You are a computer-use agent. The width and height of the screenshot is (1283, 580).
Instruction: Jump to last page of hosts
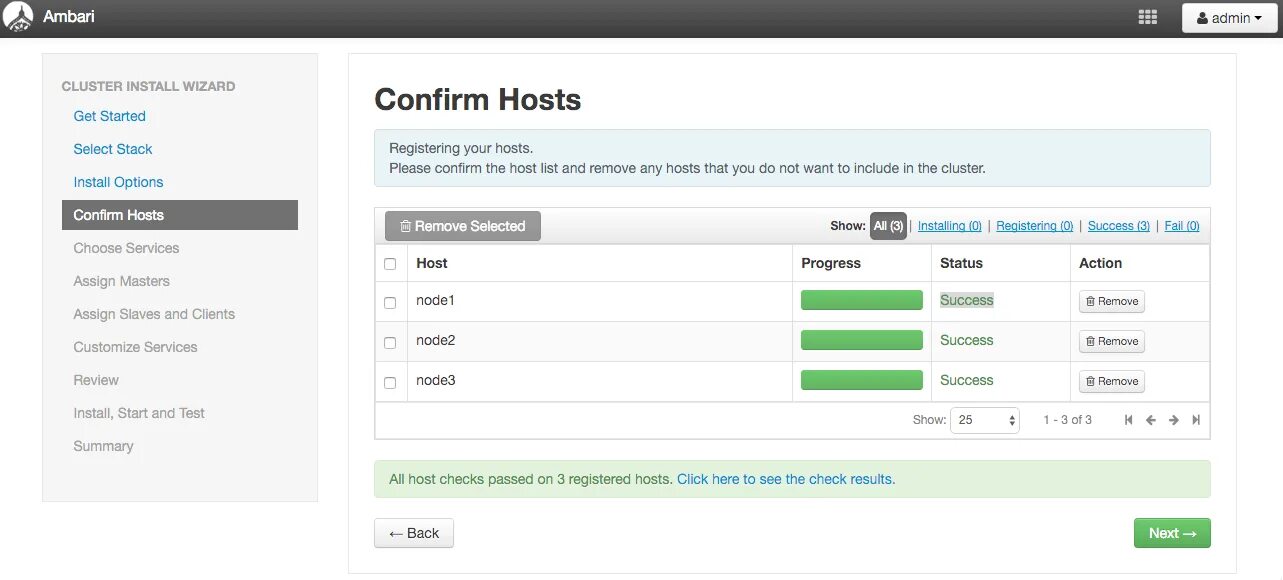tap(1196, 420)
